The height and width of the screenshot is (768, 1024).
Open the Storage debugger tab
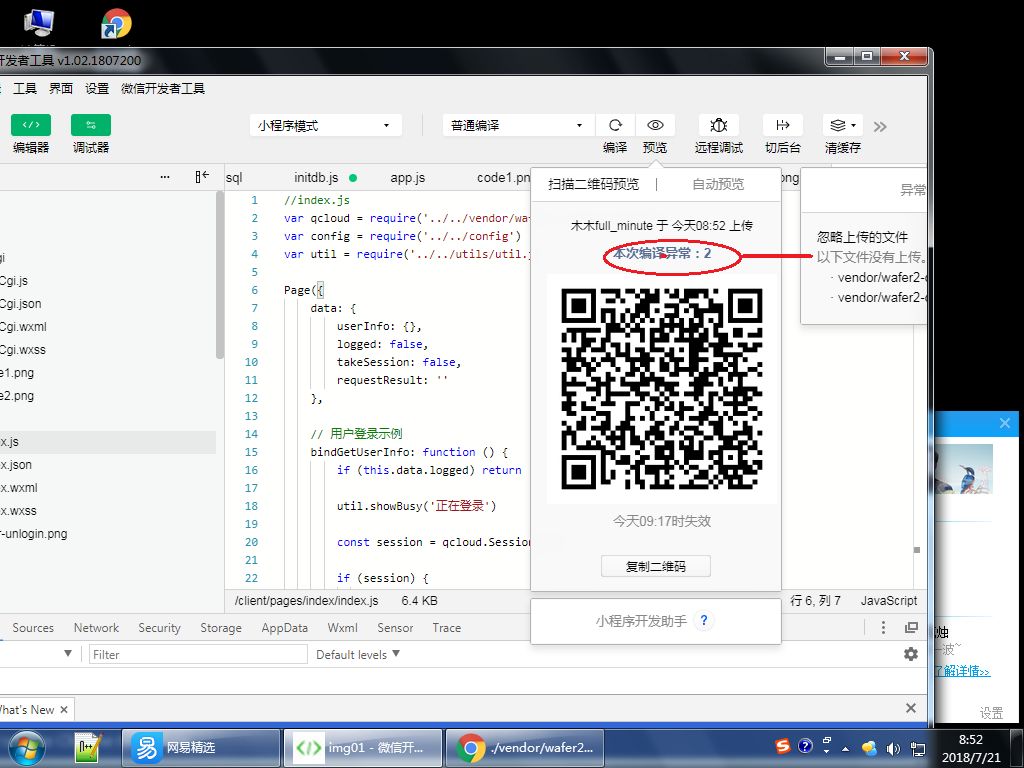pos(221,628)
